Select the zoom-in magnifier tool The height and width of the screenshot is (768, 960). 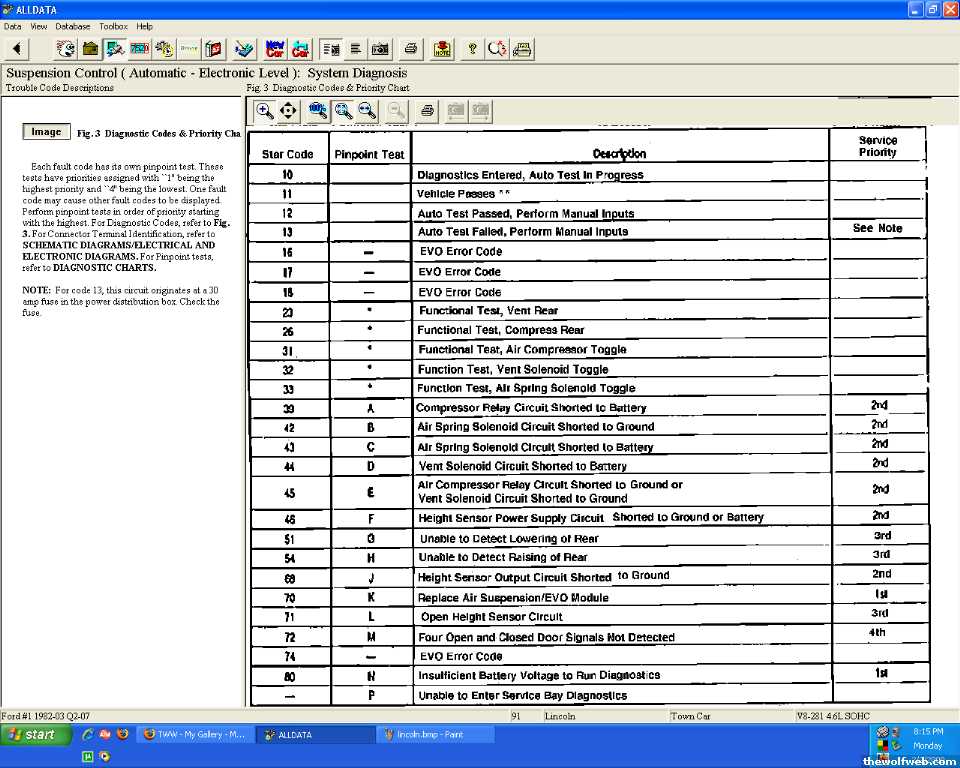click(x=264, y=111)
